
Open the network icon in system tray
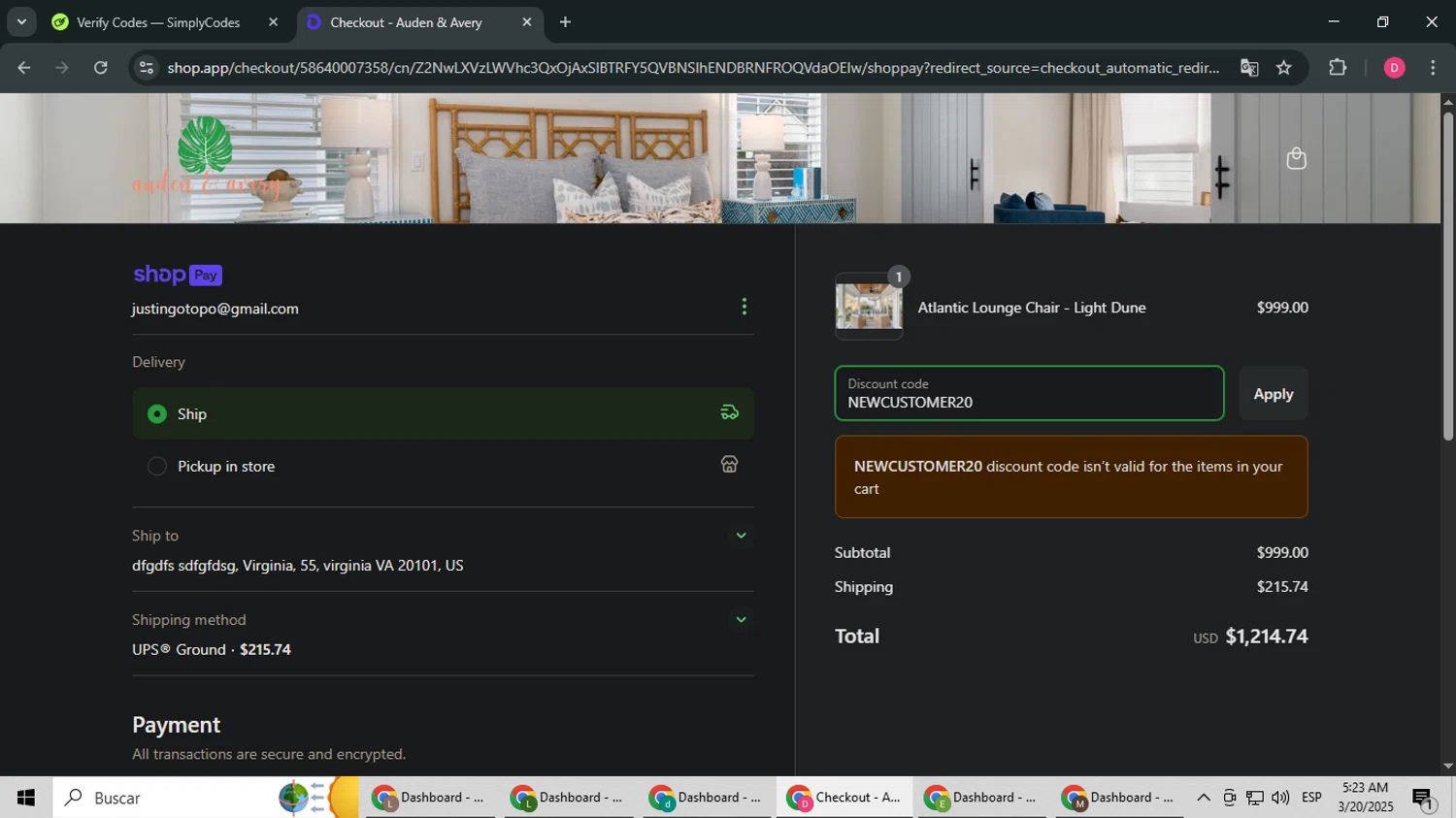point(1255,798)
